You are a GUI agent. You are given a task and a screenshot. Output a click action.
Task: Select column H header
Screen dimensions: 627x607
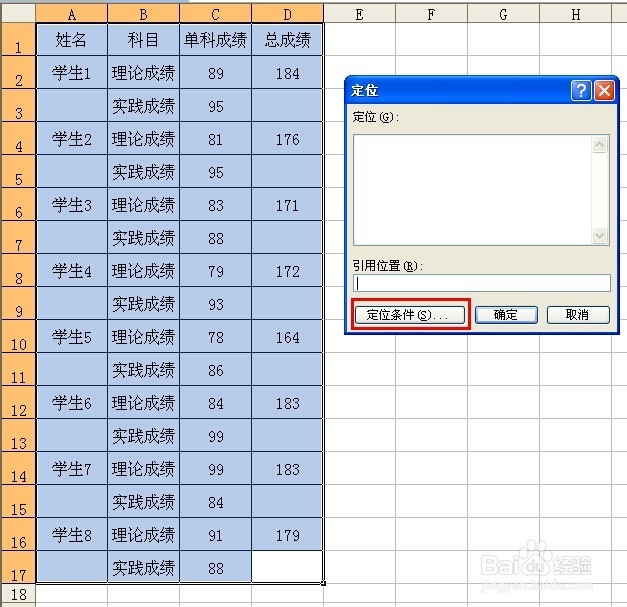[575, 14]
